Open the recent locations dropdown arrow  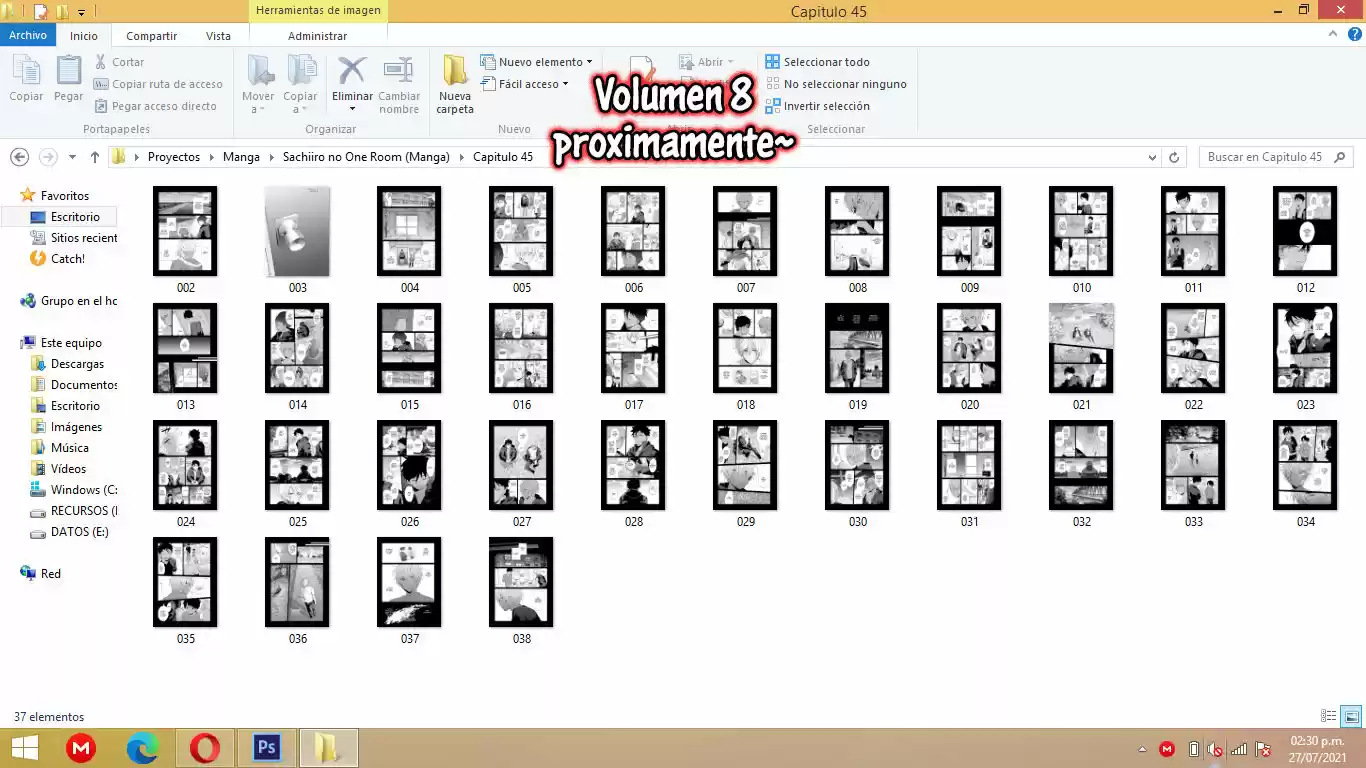point(72,158)
